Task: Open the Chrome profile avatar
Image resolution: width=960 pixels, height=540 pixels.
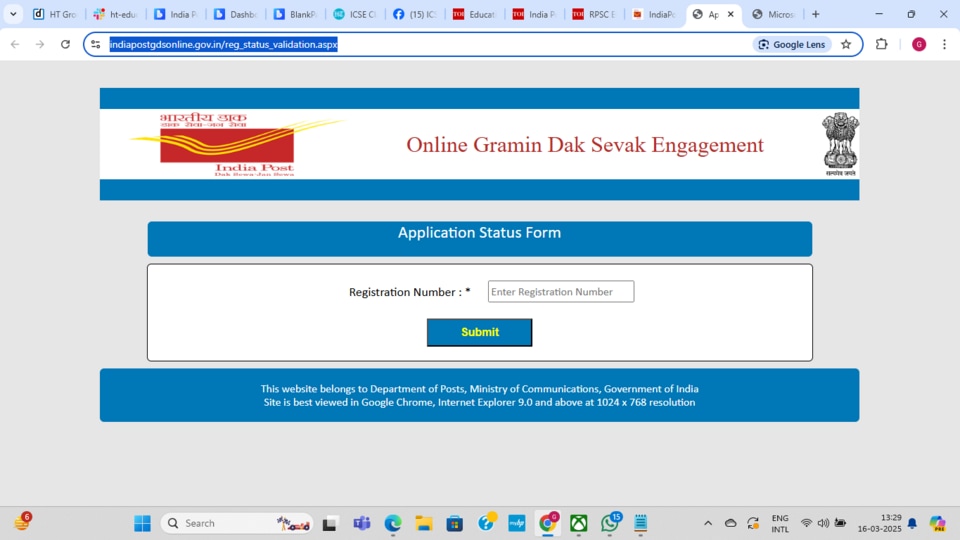Action: click(919, 44)
